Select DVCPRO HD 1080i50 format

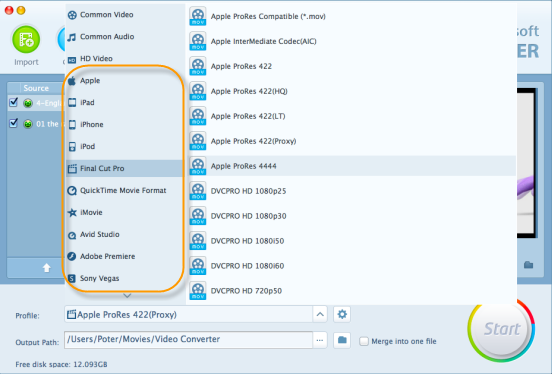pos(352,241)
